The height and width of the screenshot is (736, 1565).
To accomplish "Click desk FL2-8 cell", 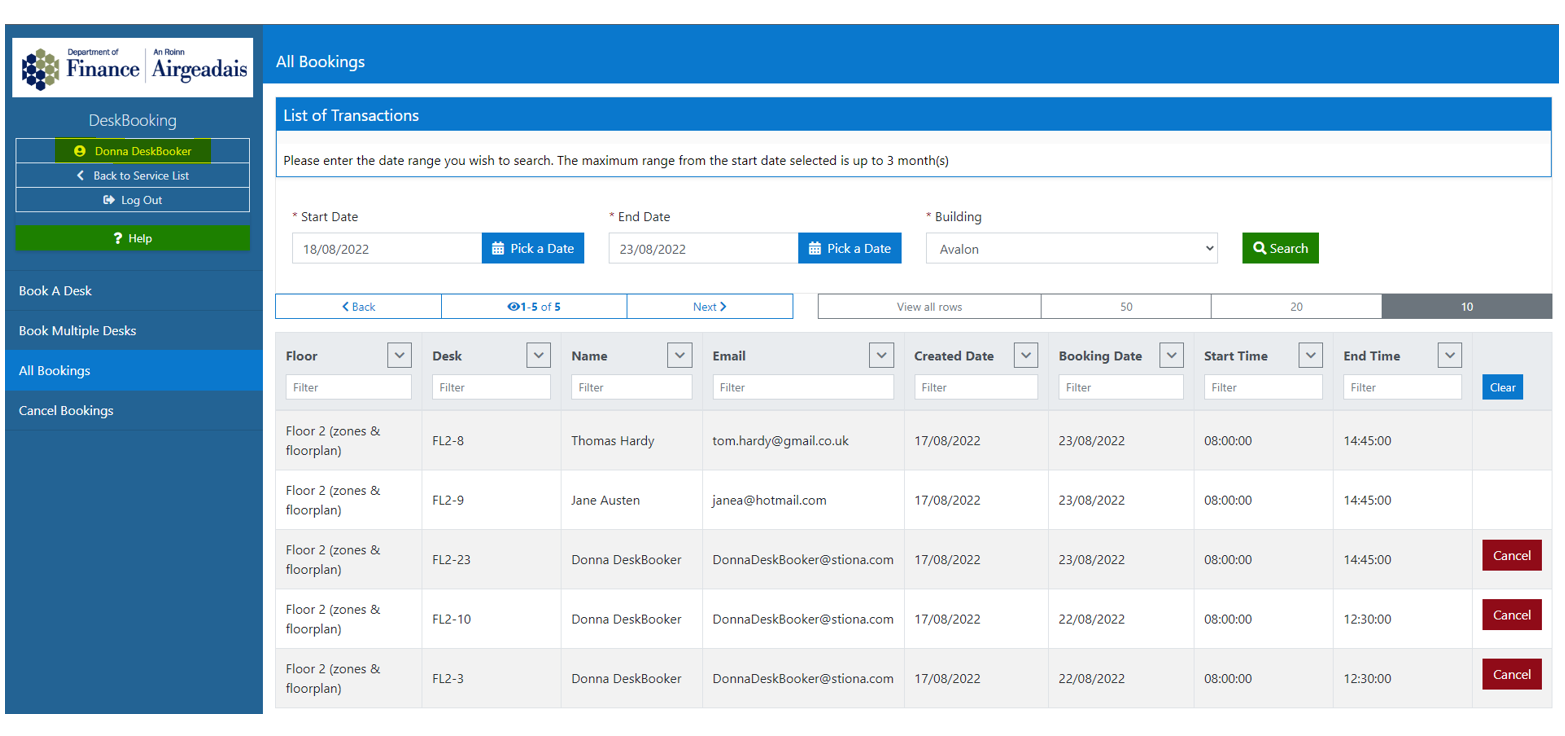I will click(491, 440).
